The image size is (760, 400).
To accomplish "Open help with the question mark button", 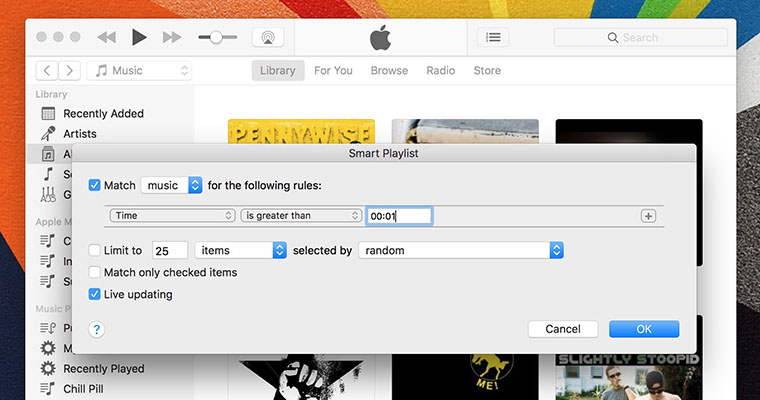I will click(x=96, y=329).
